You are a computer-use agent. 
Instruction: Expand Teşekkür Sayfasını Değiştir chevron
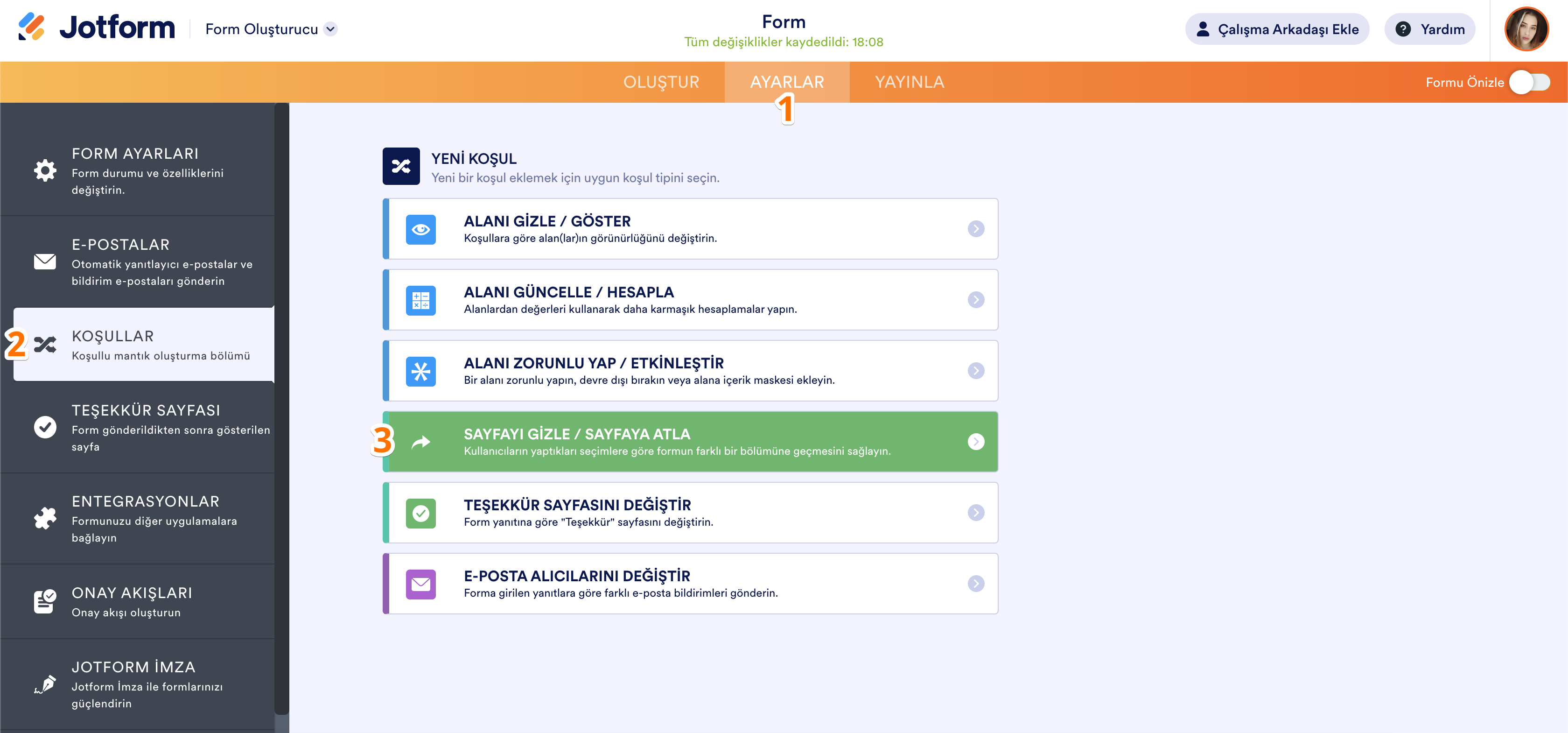tap(976, 513)
